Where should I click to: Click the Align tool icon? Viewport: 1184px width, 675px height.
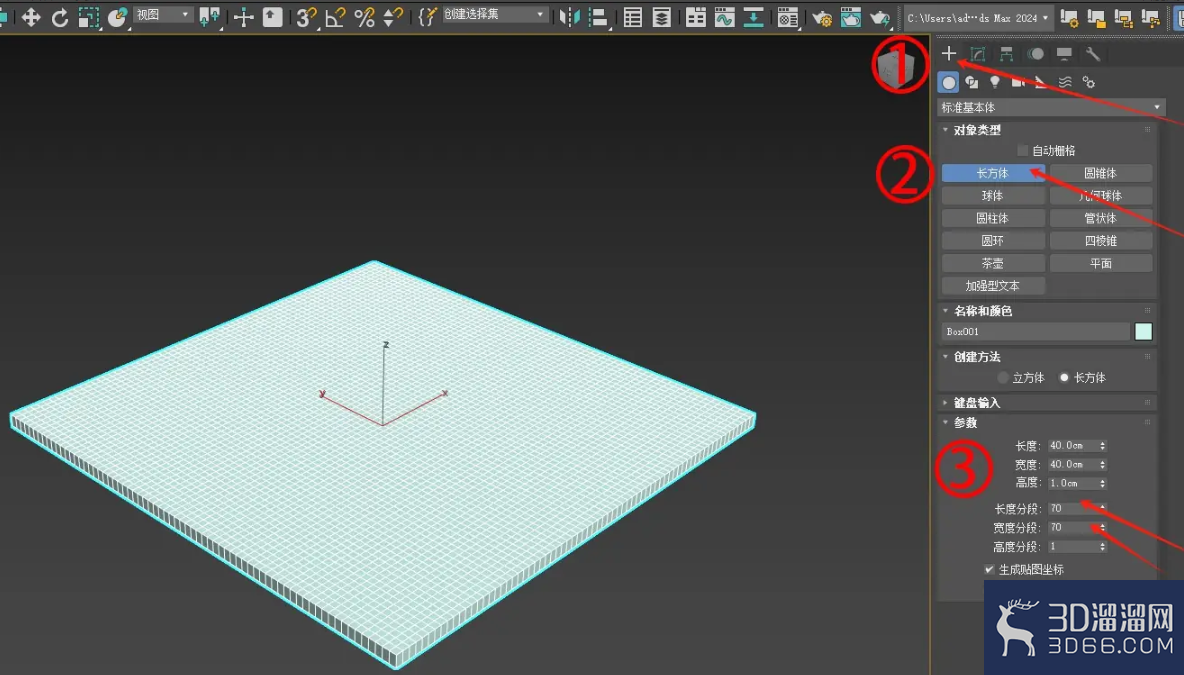point(599,17)
